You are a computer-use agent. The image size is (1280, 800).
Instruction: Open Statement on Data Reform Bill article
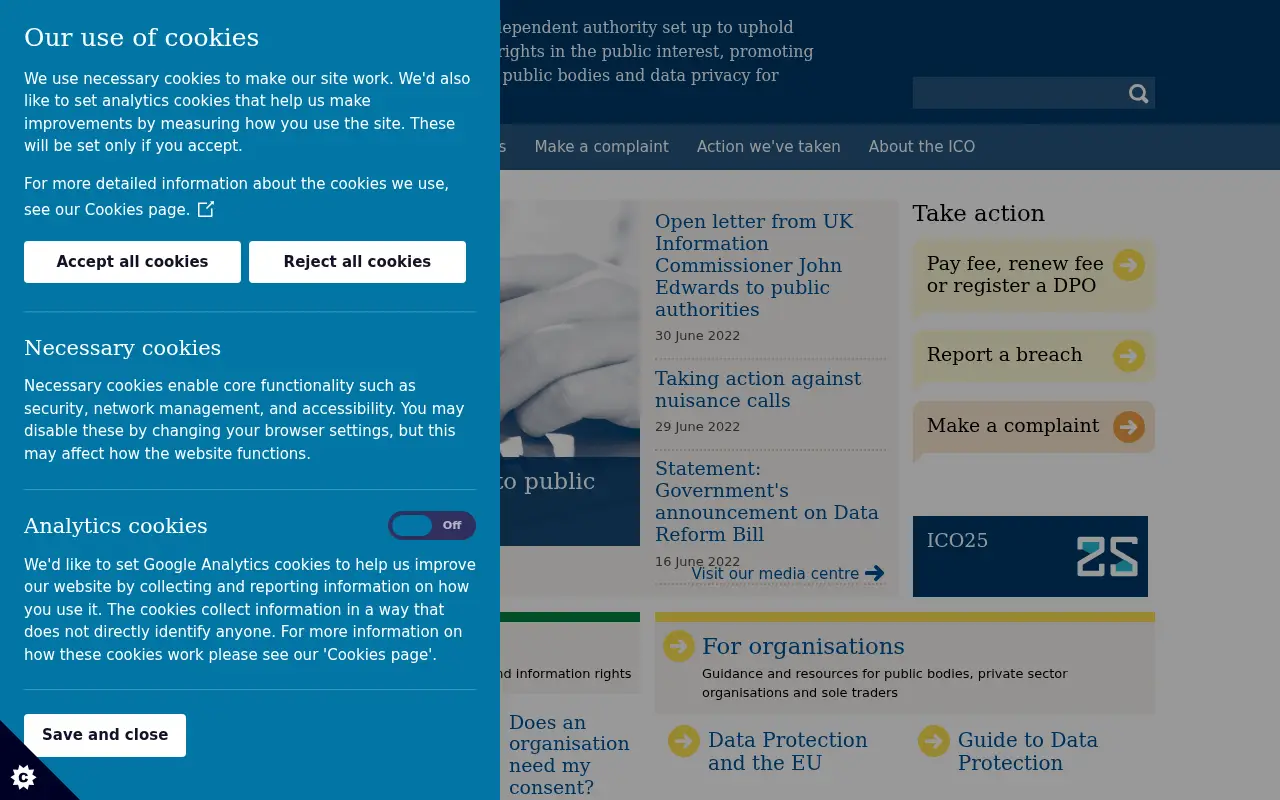[x=766, y=501]
